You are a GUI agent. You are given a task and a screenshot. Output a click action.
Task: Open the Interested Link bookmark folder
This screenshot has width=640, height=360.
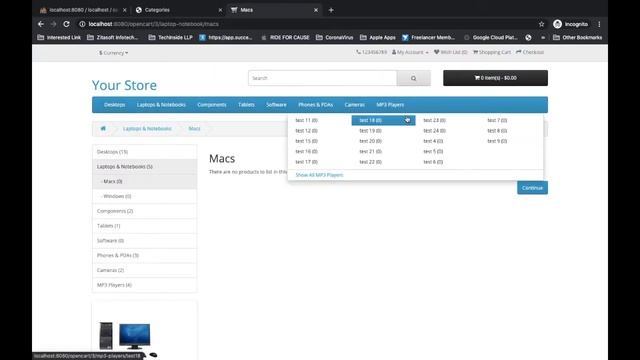(59, 37)
